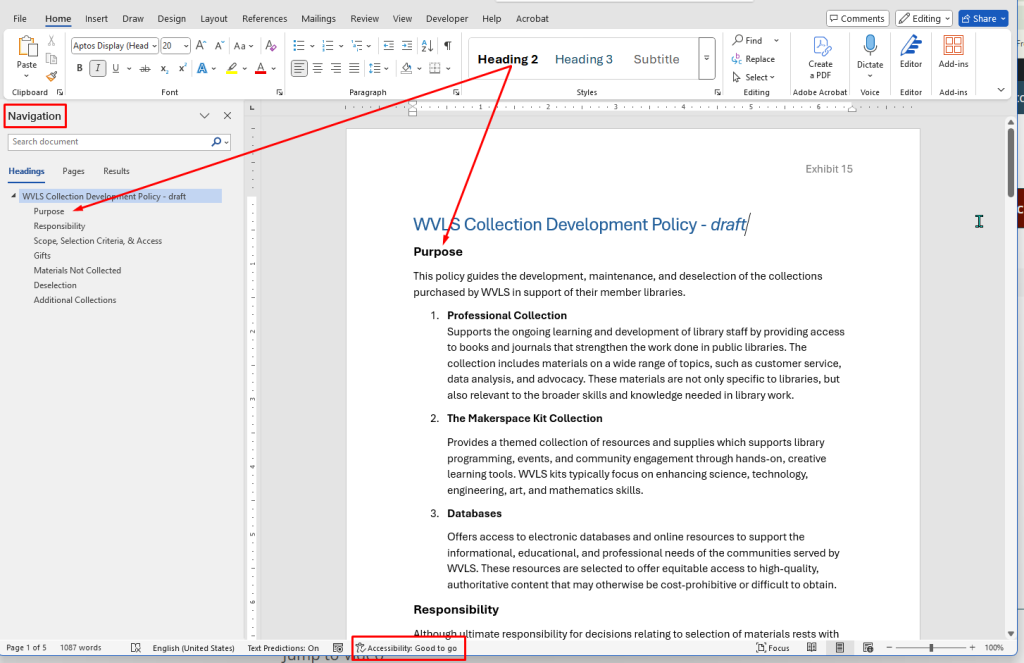Justify the paragraph text
The width and height of the screenshot is (1024, 663).
click(x=354, y=68)
